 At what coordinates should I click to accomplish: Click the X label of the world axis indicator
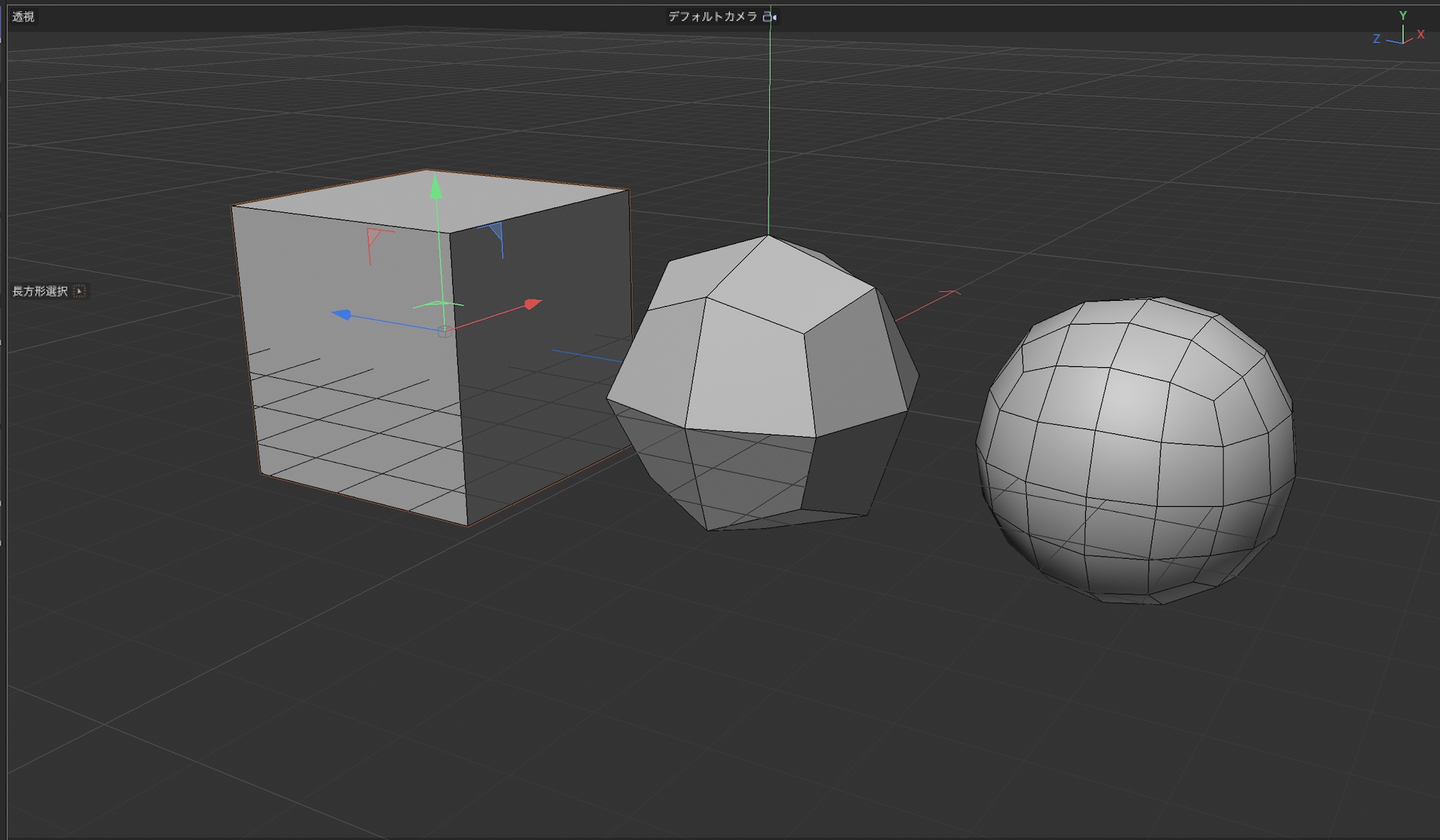pyautogui.click(x=1421, y=35)
